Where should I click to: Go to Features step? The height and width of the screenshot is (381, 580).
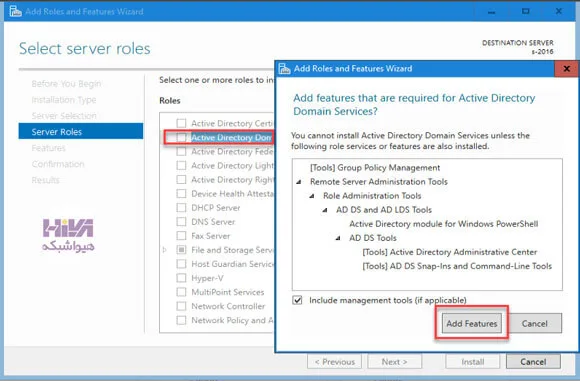tap(48, 148)
